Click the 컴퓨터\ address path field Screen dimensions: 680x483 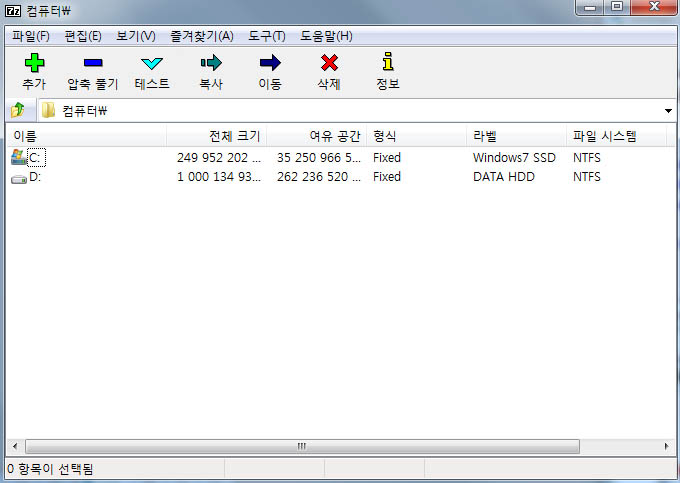point(356,111)
